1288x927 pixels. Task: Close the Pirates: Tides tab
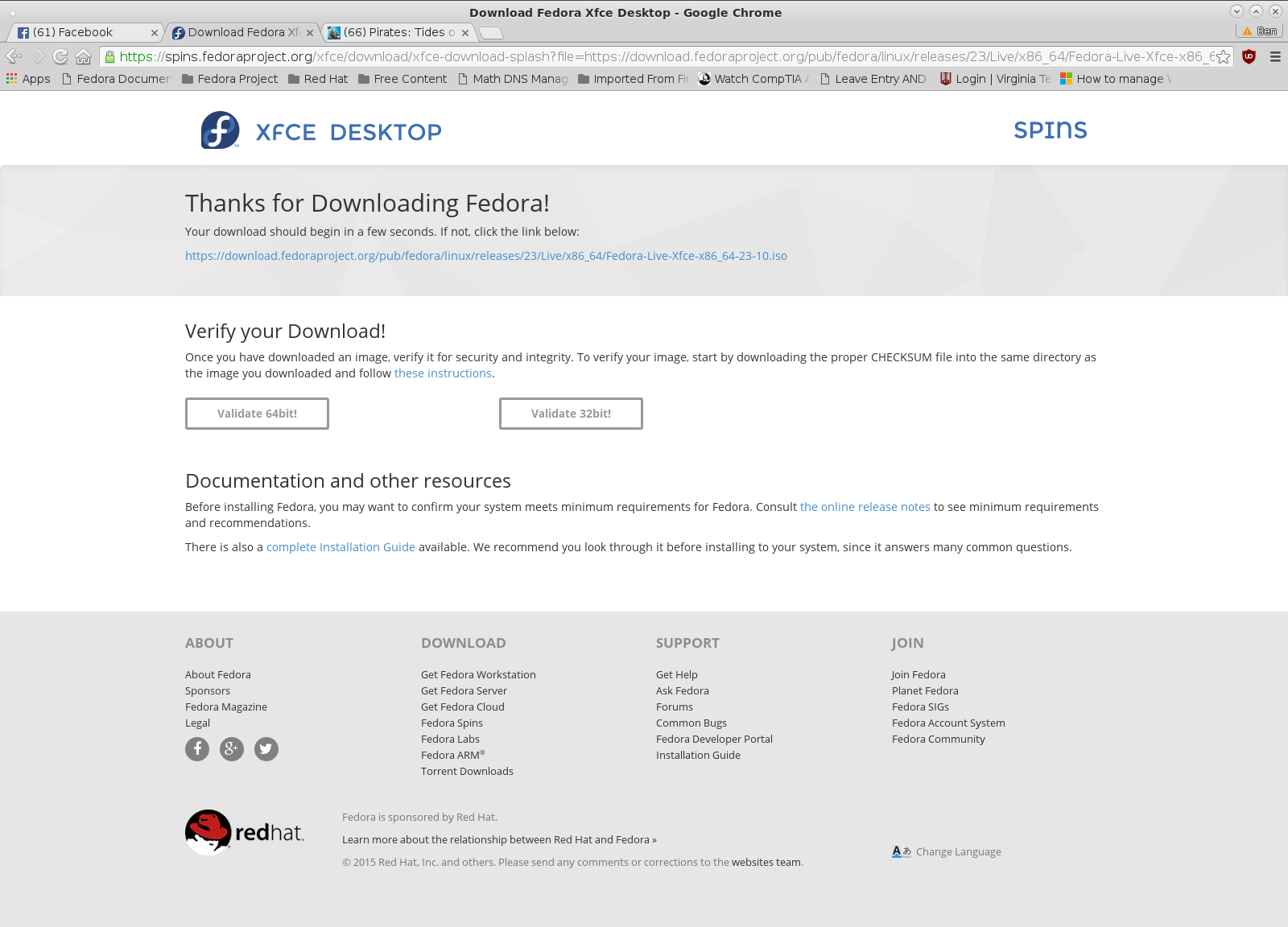click(465, 33)
